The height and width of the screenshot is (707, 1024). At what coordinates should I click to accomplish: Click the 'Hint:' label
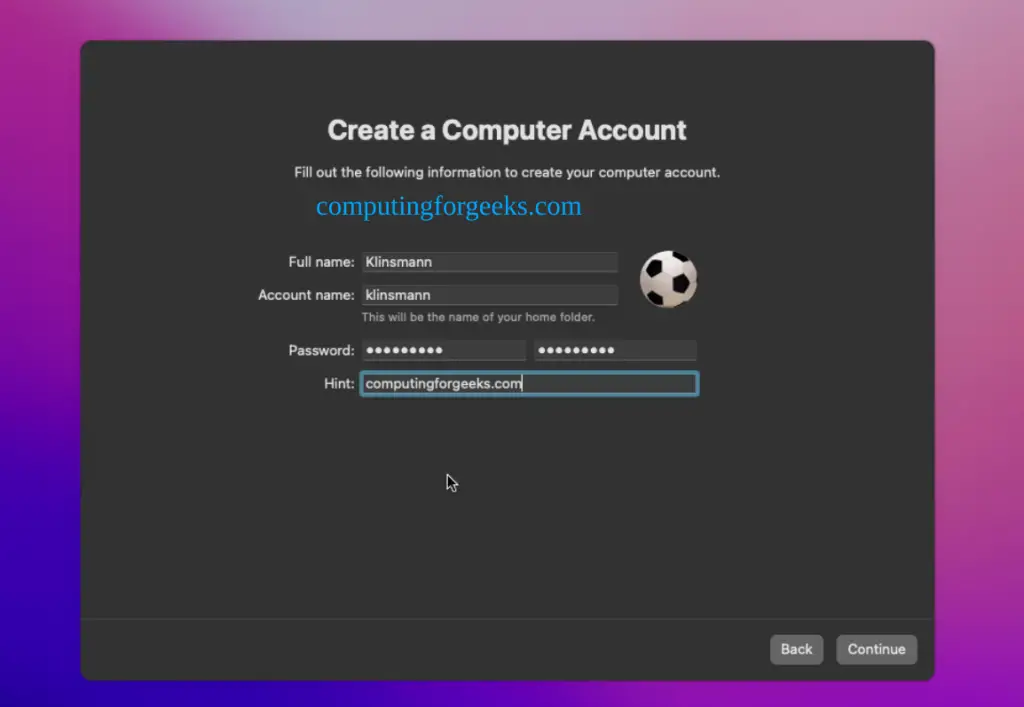(339, 383)
